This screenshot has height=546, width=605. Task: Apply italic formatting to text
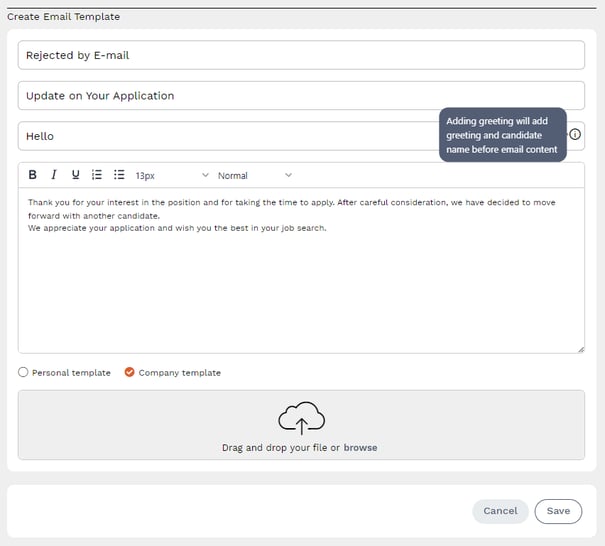click(x=54, y=175)
